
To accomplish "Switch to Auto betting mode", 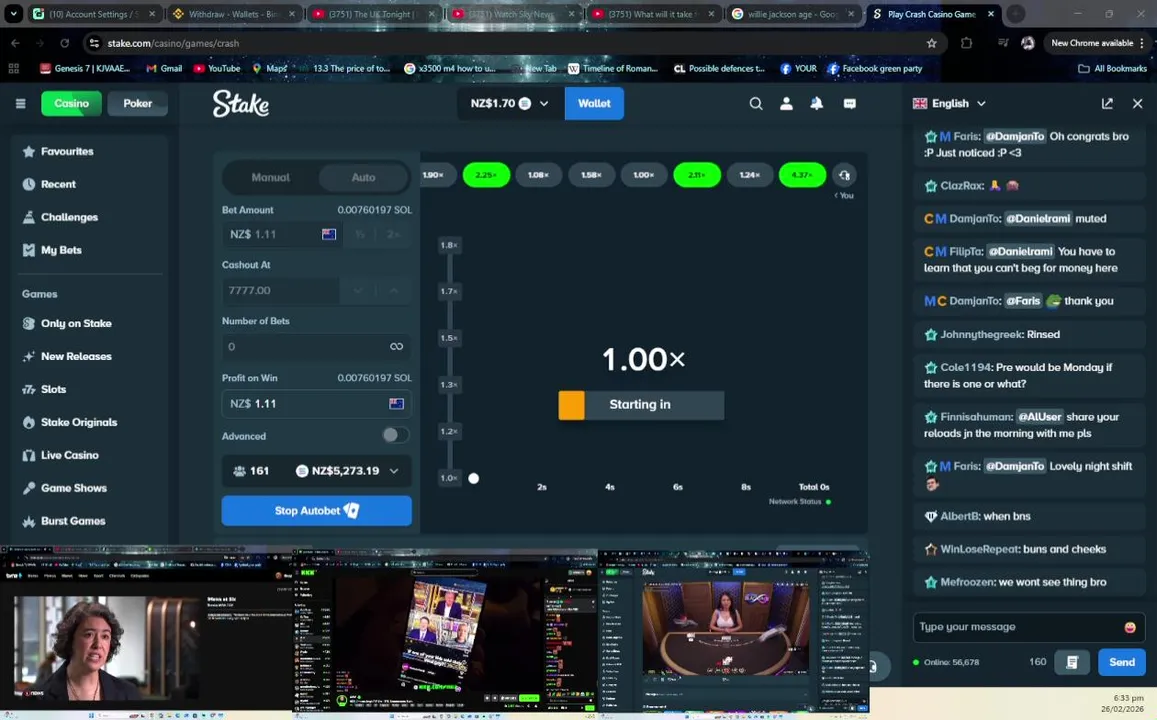I will click(x=363, y=177).
